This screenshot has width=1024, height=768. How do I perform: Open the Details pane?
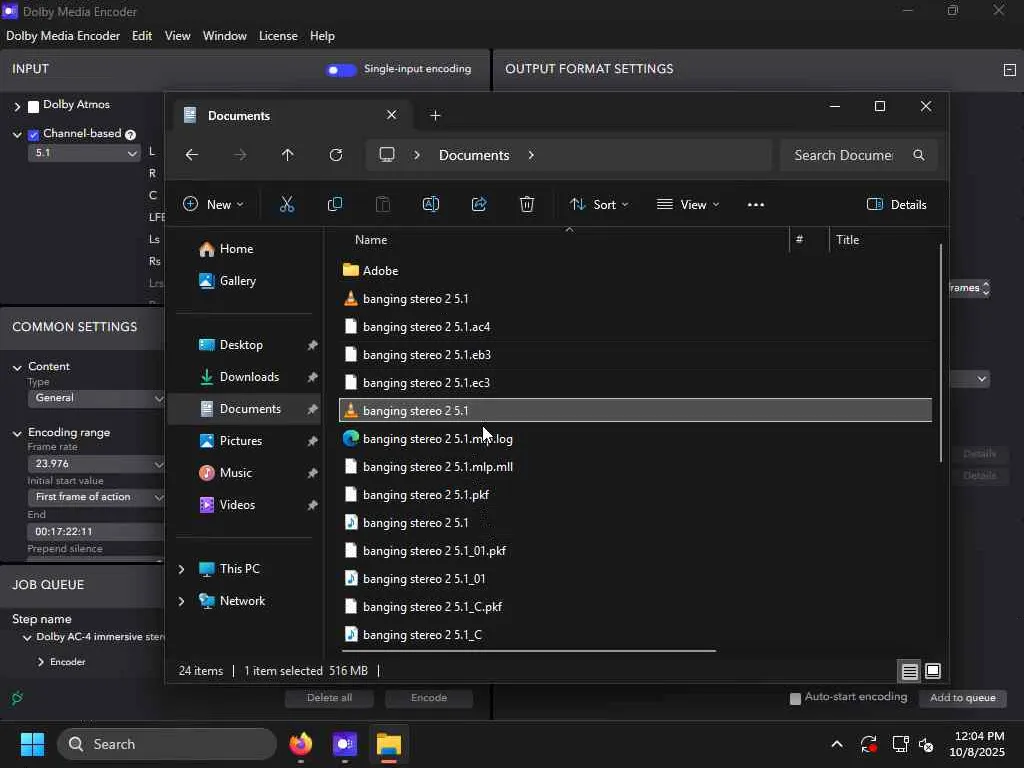(x=897, y=204)
